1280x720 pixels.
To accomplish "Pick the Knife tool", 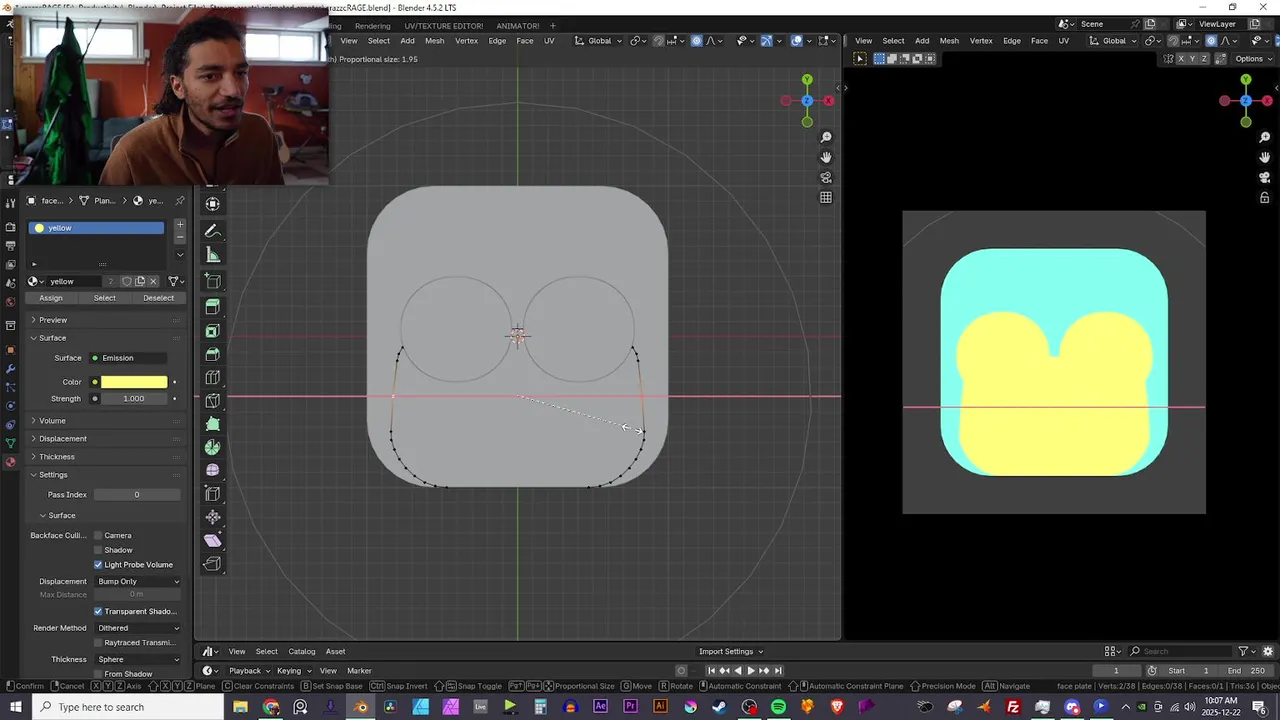I will point(213,401).
